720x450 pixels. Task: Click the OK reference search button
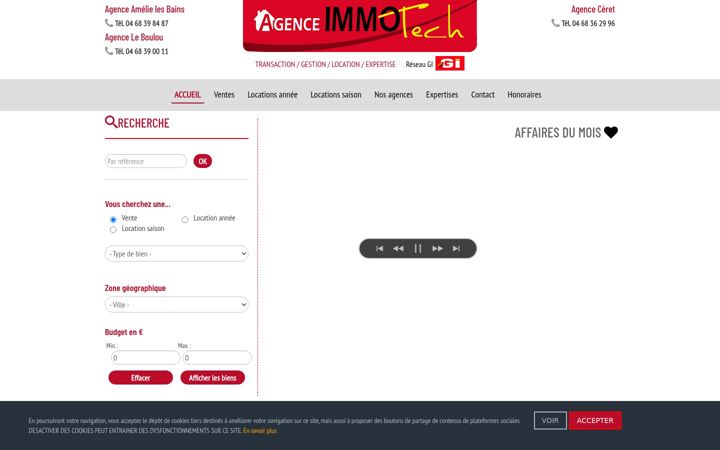tap(202, 161)
